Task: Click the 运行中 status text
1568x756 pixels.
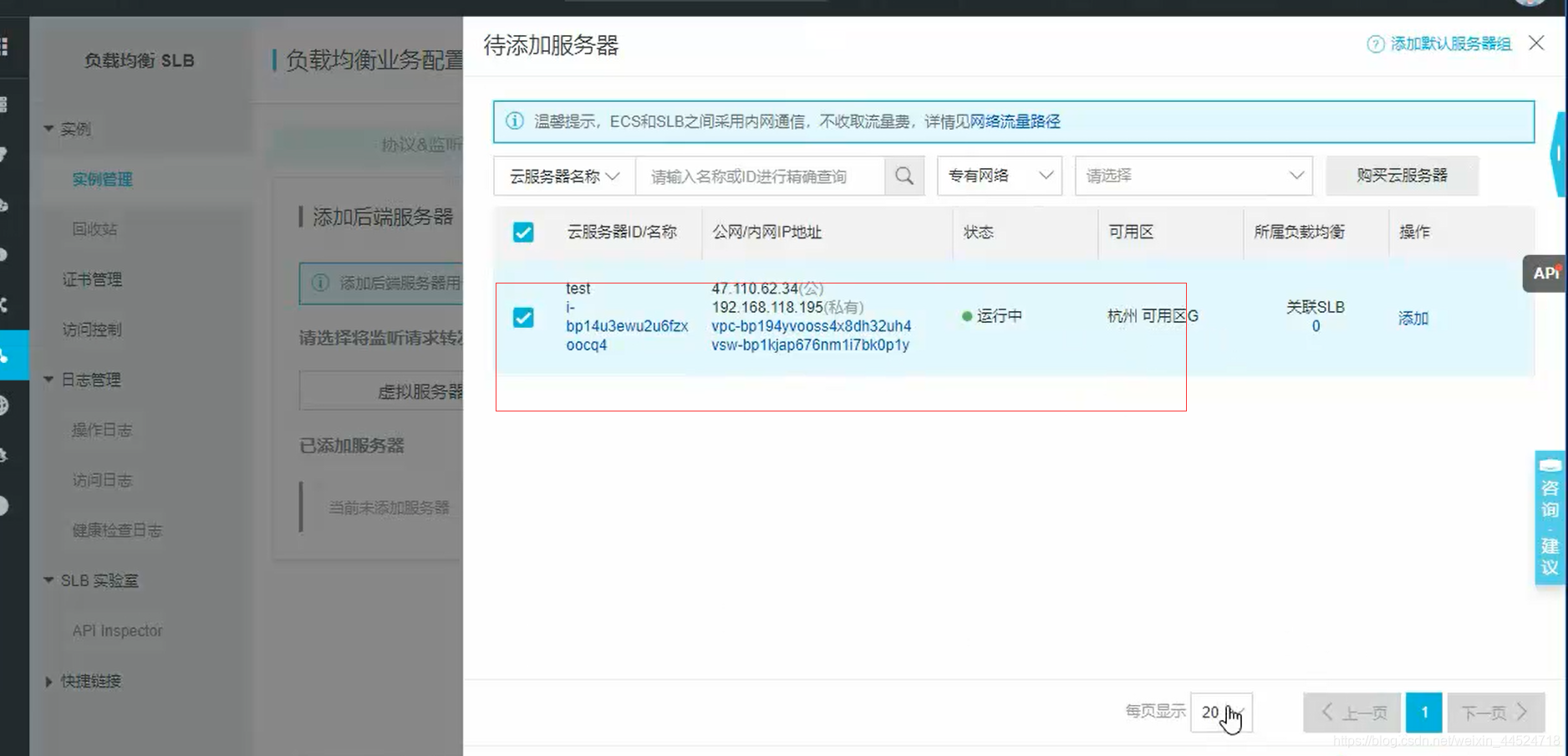Action: (1000, 316)
